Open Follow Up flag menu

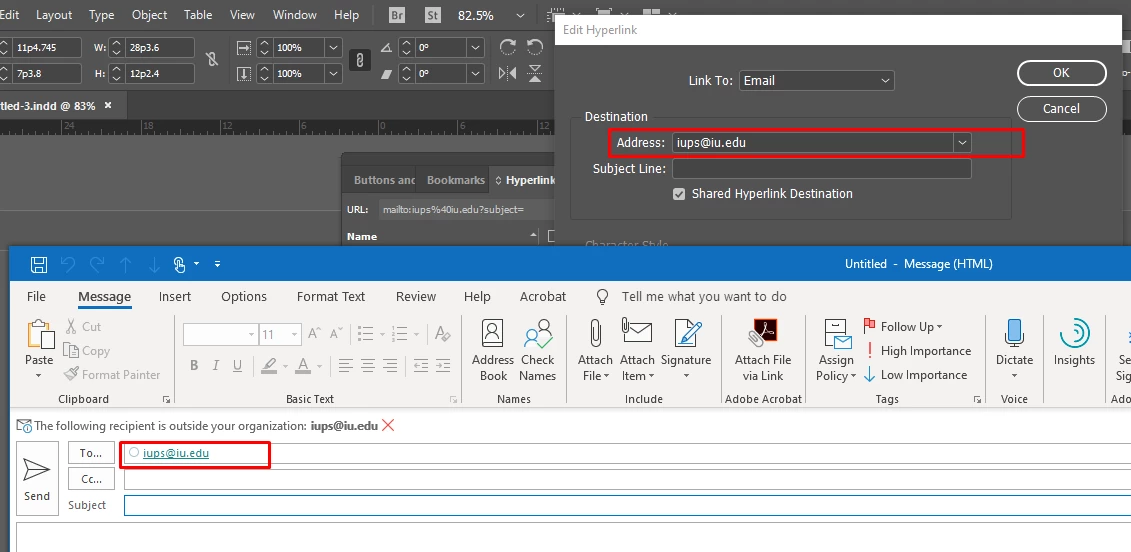[903, 326]
